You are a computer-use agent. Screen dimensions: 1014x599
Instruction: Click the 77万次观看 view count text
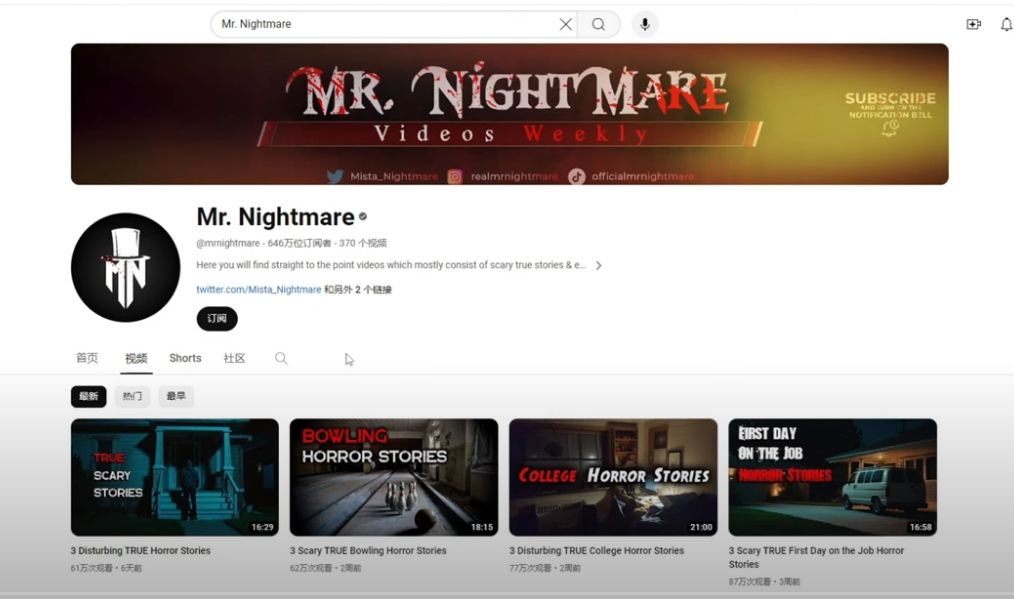(x=530, y=568)
